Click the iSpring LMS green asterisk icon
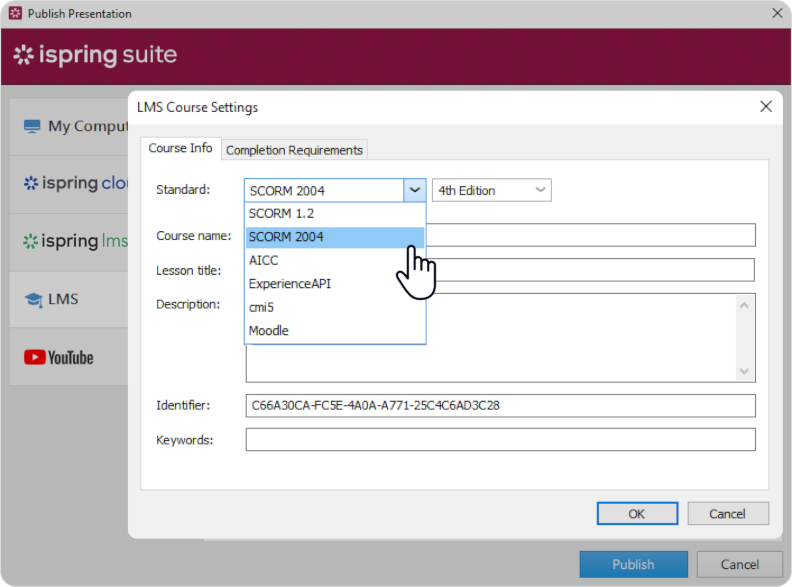792x587 pixels. (x=30, y=241)
